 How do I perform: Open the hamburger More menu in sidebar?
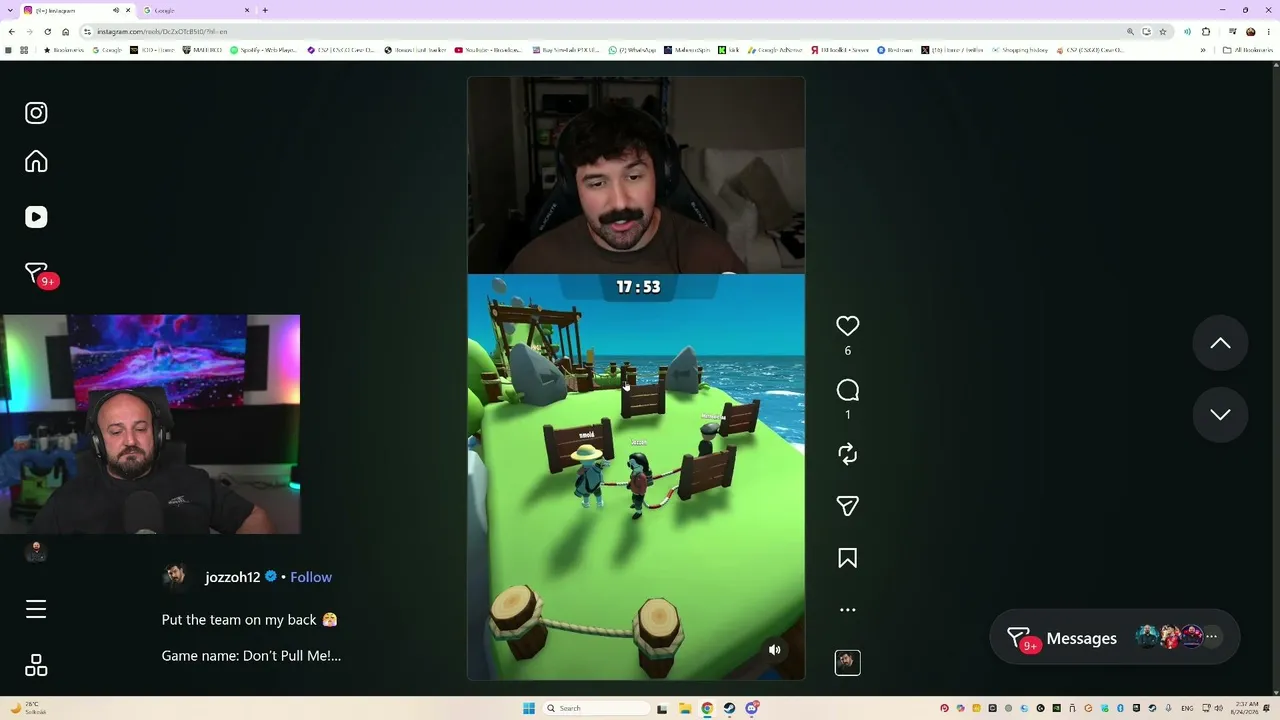coord(36,609)
